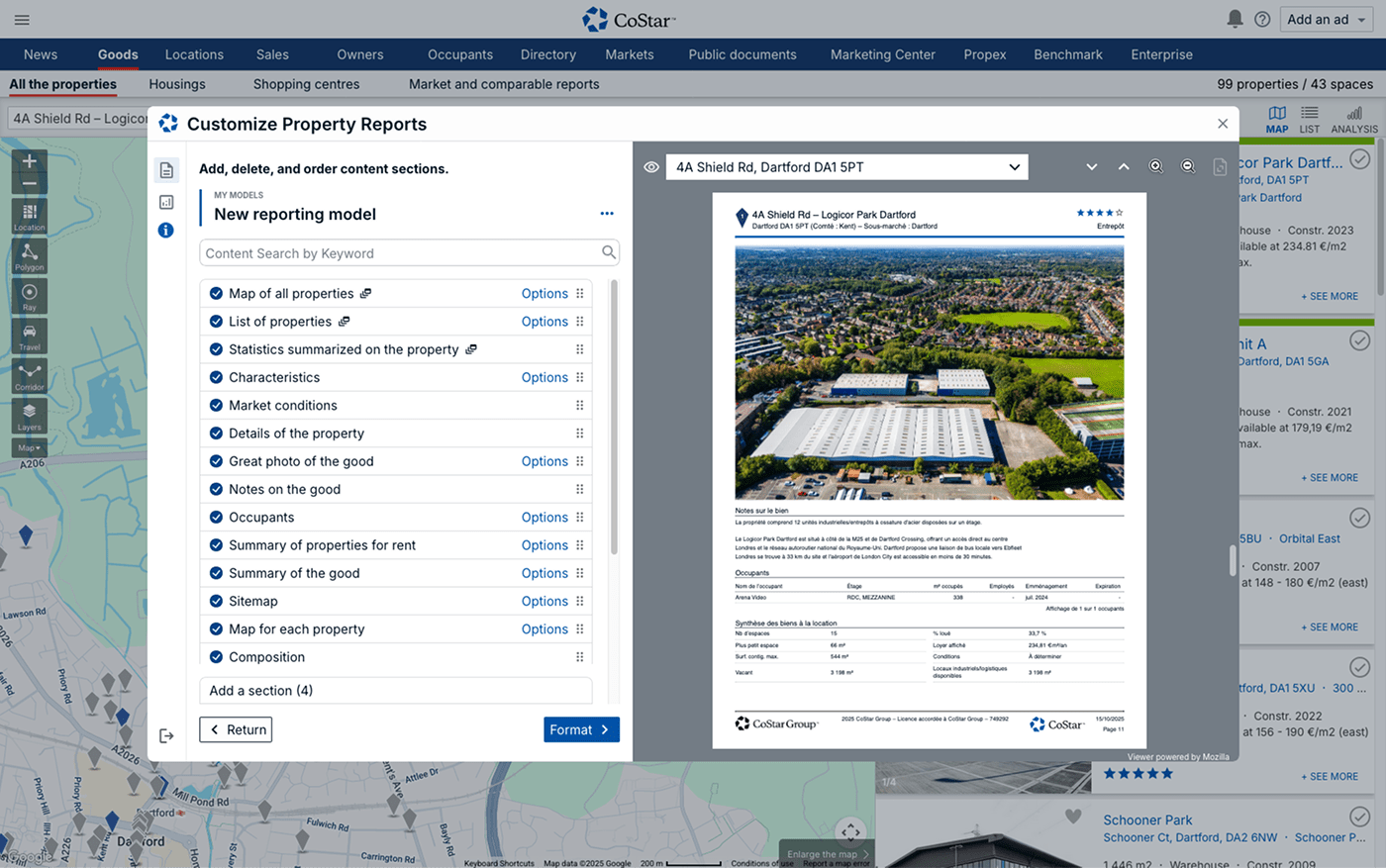Viewport: 1386px width, 868px height.
Task: Uncheck the Market conditions section
Action: (x=216, y=405)
